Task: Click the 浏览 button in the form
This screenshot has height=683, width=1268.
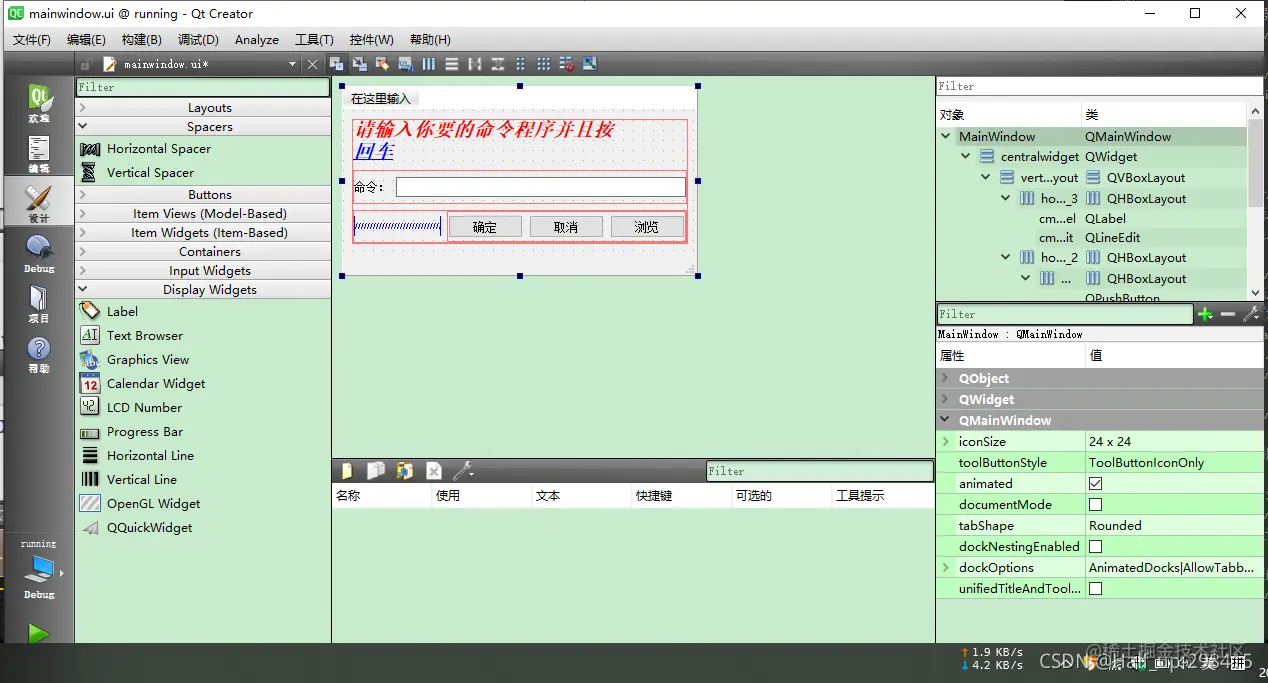Action: [x=647, y=227]
